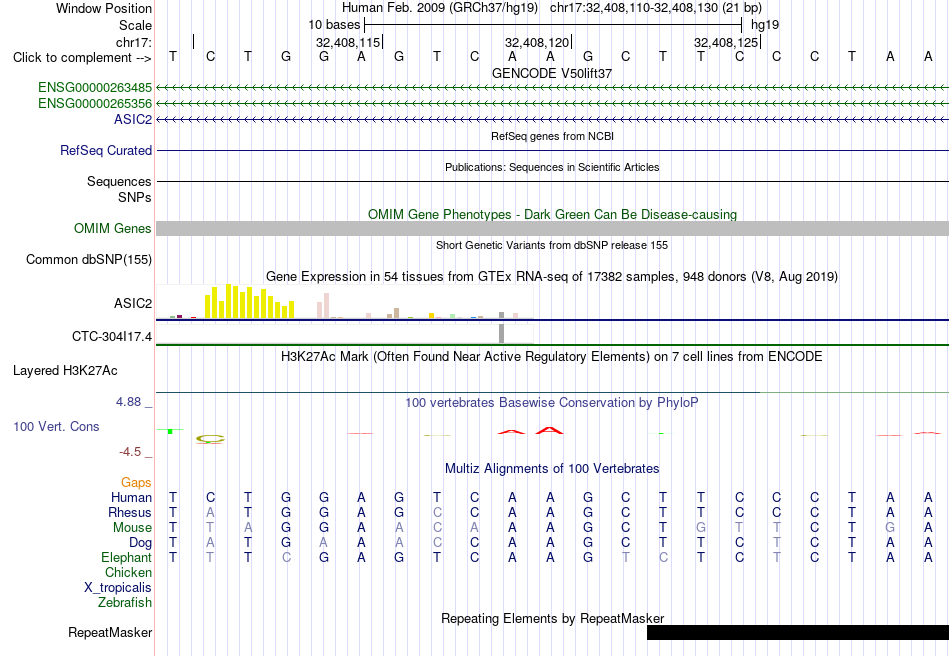Open the ENSG00000263485 gene label
The height and width of the screenshot is (656, 950).
[x=95, y=88]
